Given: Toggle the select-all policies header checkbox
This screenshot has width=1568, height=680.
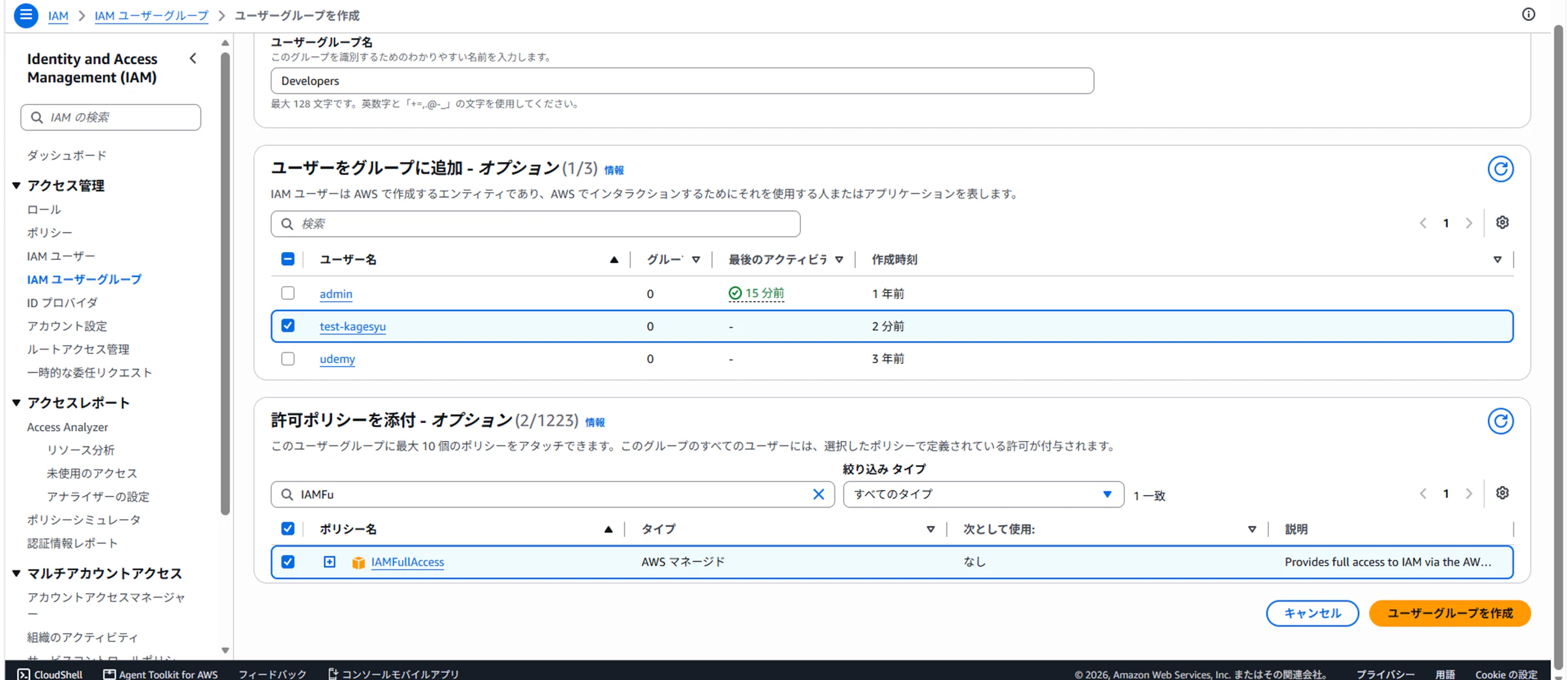Looking at the screenshot, I should [x=288, y=528].
